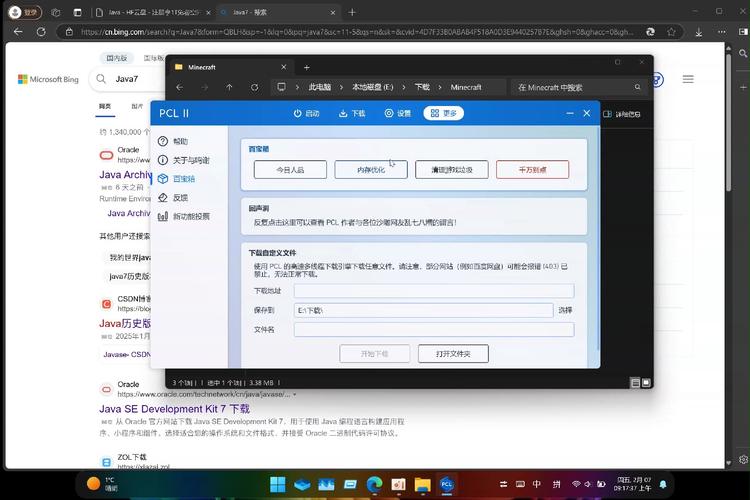The width and height of the screenshot is (750, 500).
Task: Click the 回声洞 message text line
Action: click(x=355, y=222)
